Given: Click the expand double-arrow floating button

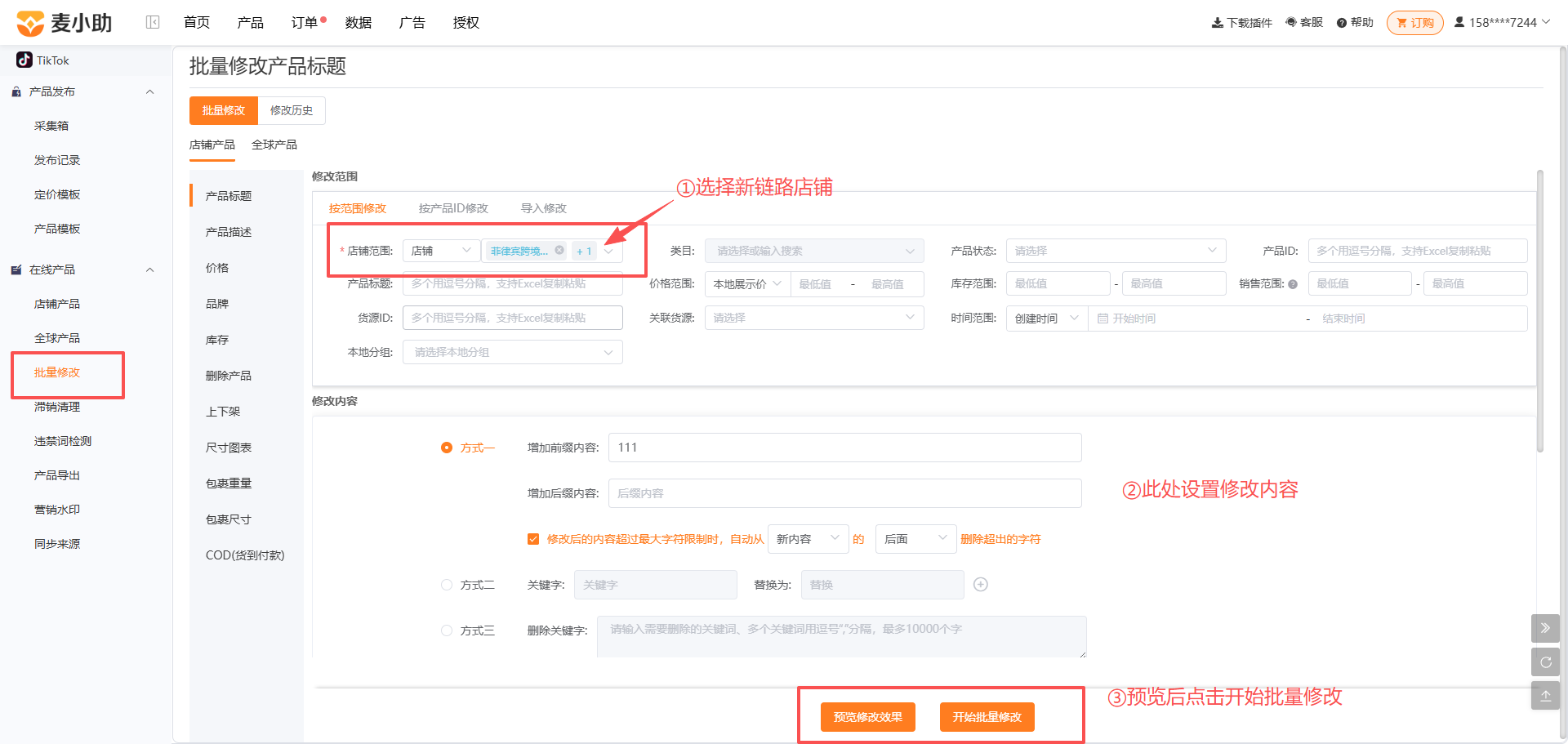Looking at the screenshot, I should point(1545,628).
